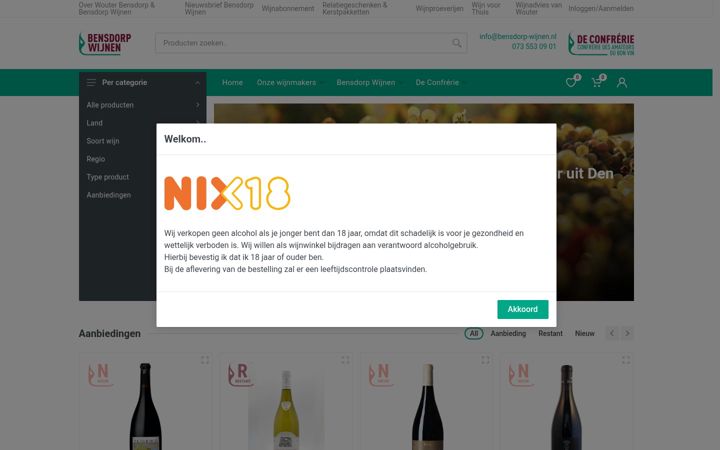Screen dimensions: 720x450
Task: Select the Restant filter tab
Action: tap(550, 333)
